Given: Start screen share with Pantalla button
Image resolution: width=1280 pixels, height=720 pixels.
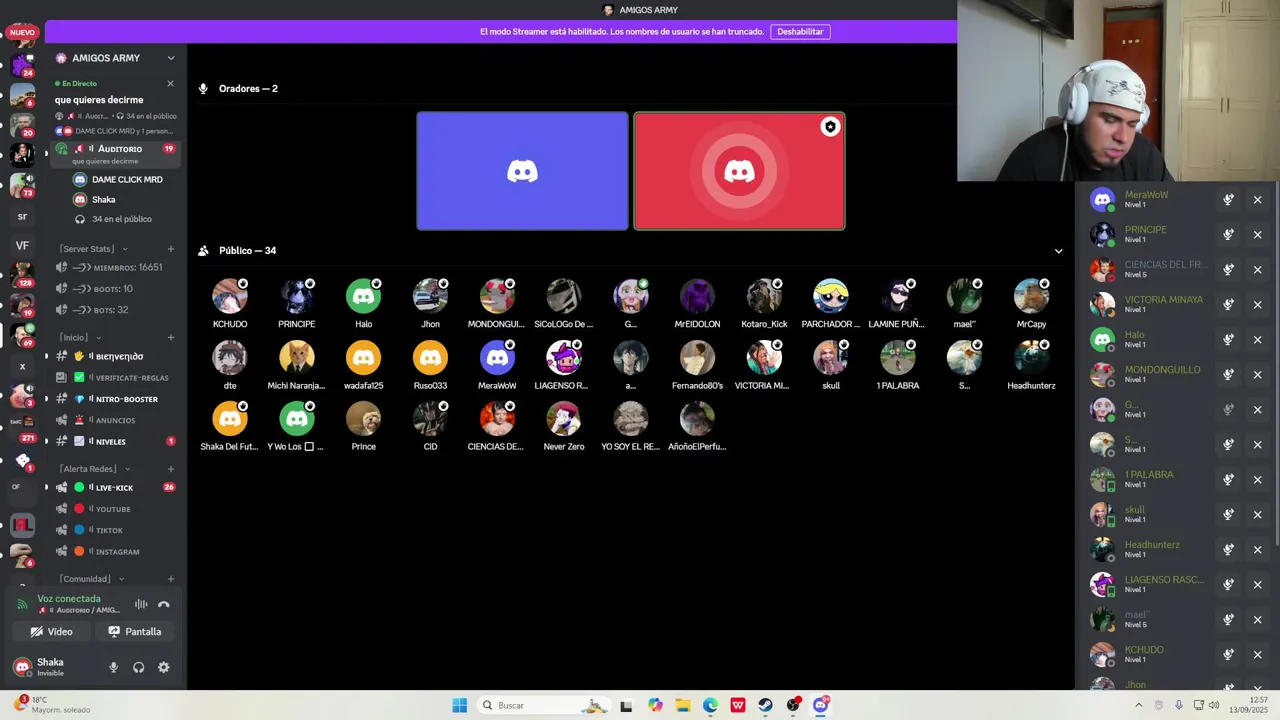Looking at the screenshot, I should coord(134,632).
